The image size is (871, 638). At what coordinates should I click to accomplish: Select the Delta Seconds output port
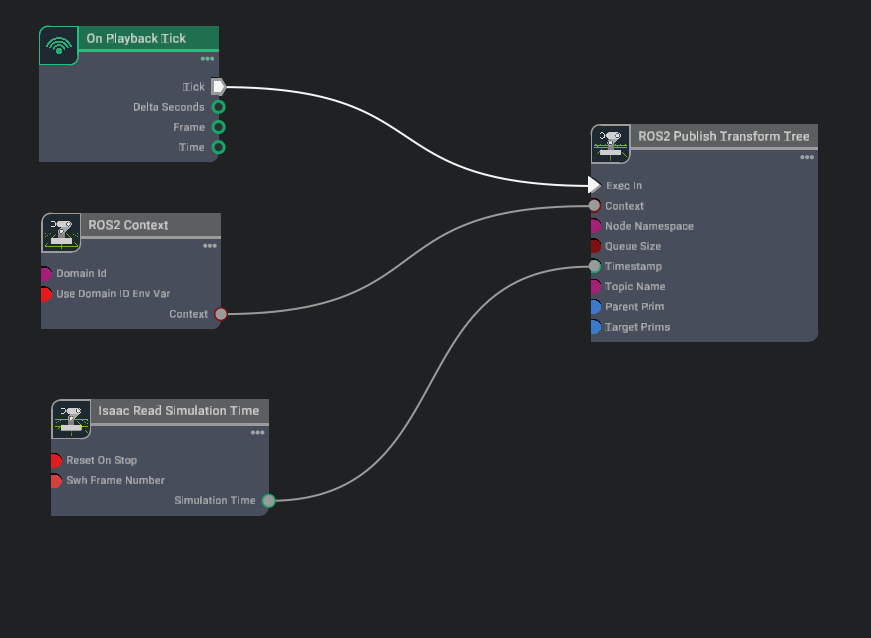[219, 107]
